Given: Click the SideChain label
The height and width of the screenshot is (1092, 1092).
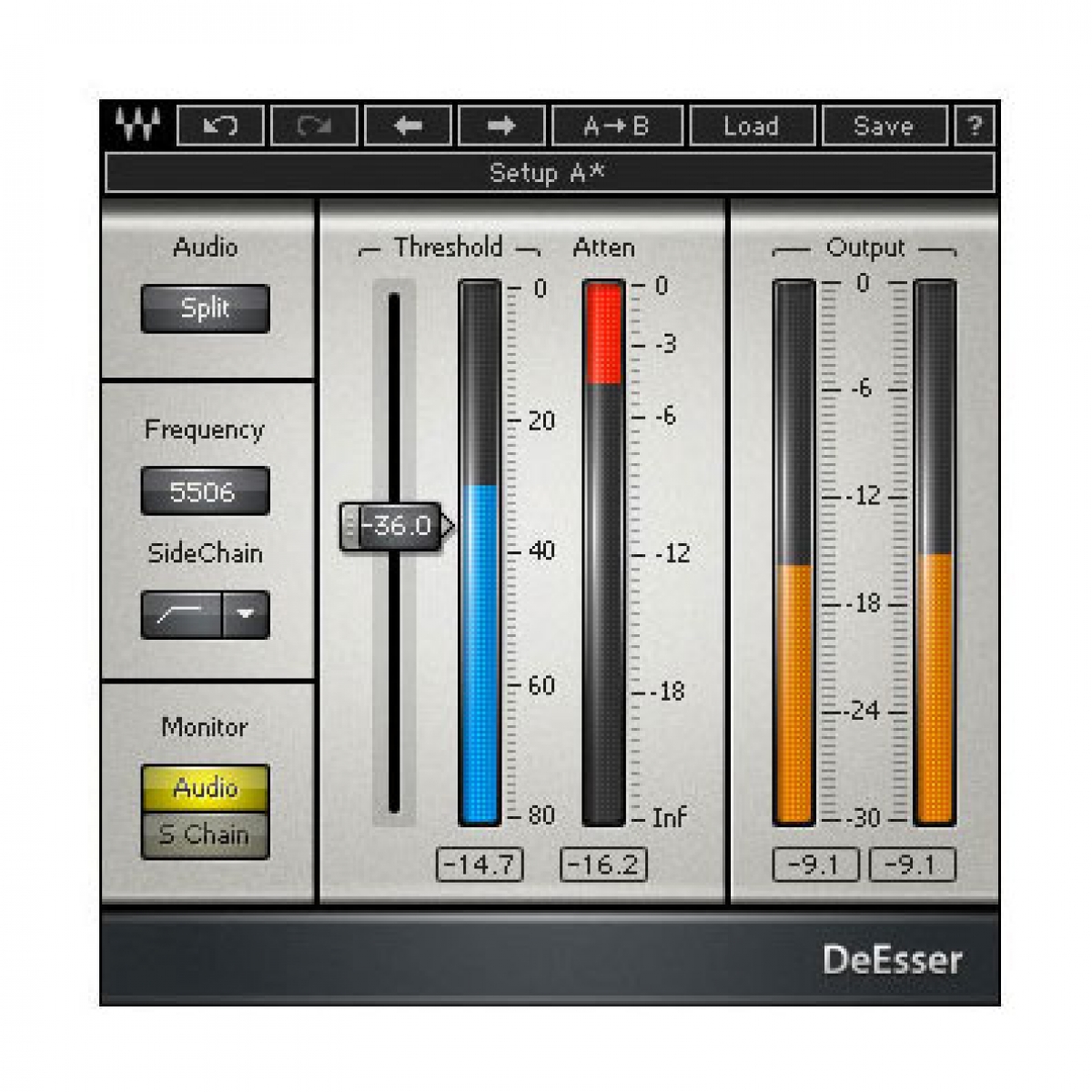Looking at the screenshot, I should coord(205,553).
